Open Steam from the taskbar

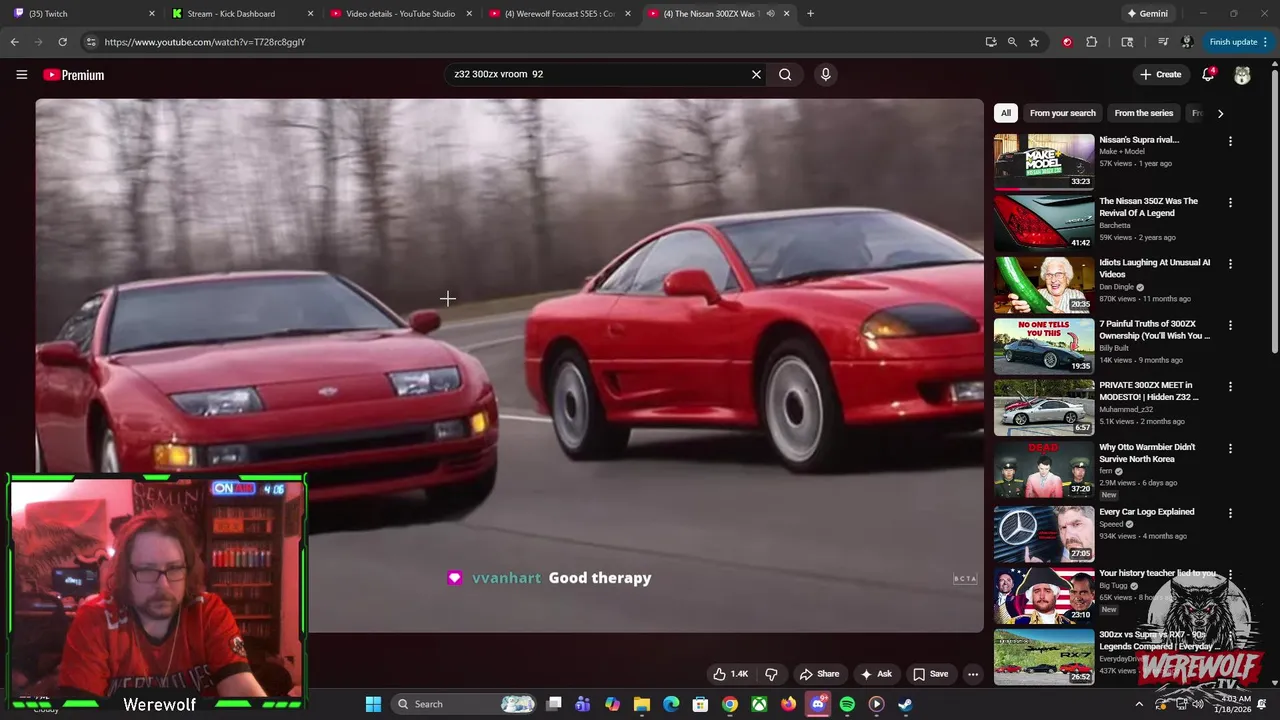905,704
